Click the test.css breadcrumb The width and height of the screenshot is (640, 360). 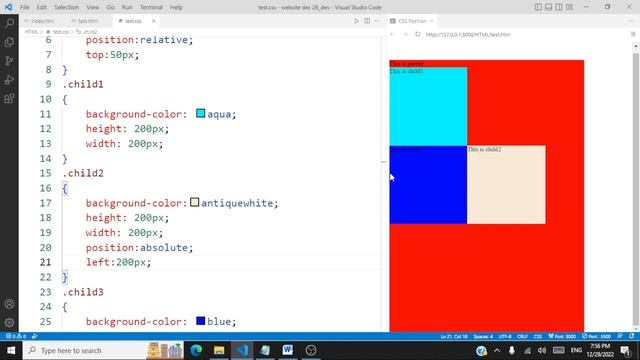click(60, 32)
